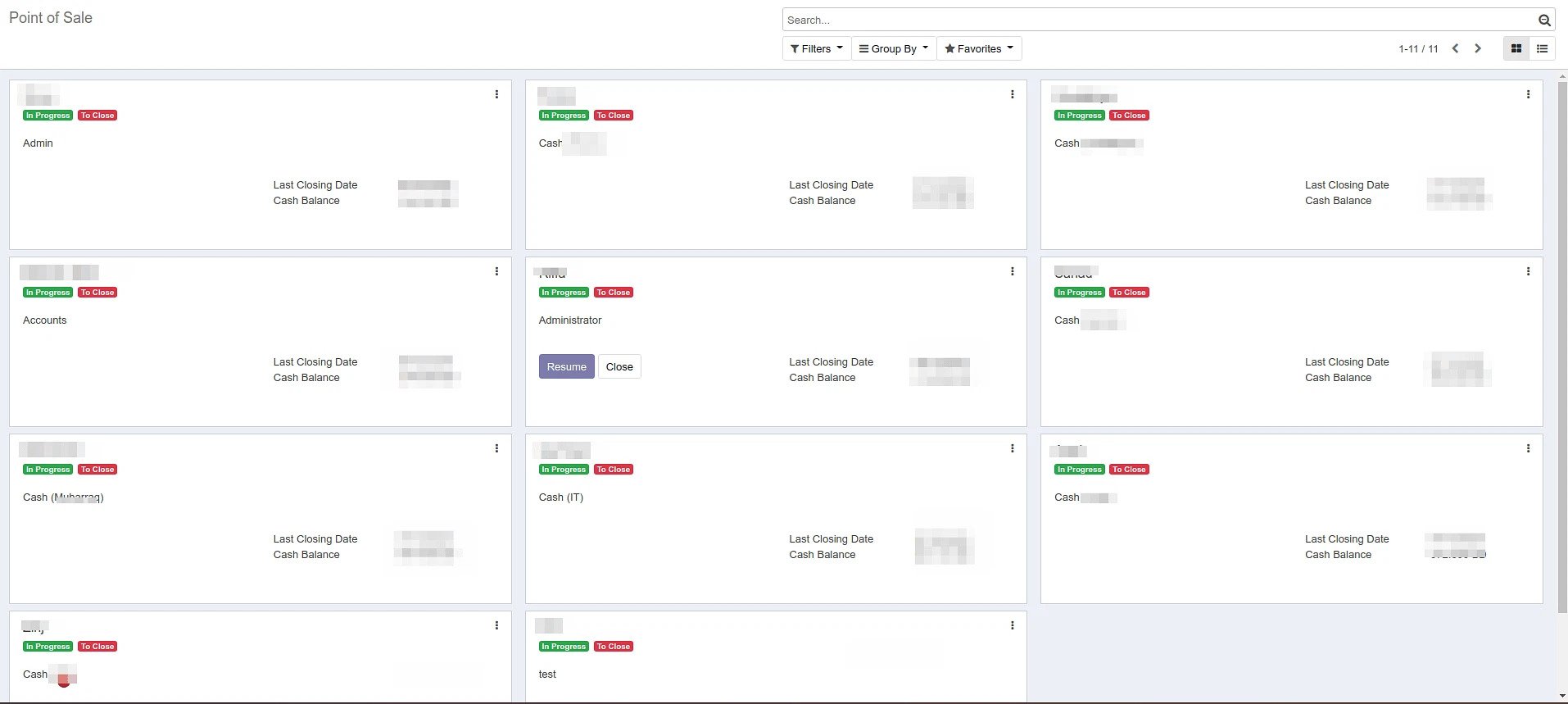The image size is (1568, 704).
Task: Switch to list view
Action: [x=1542, y=49]
